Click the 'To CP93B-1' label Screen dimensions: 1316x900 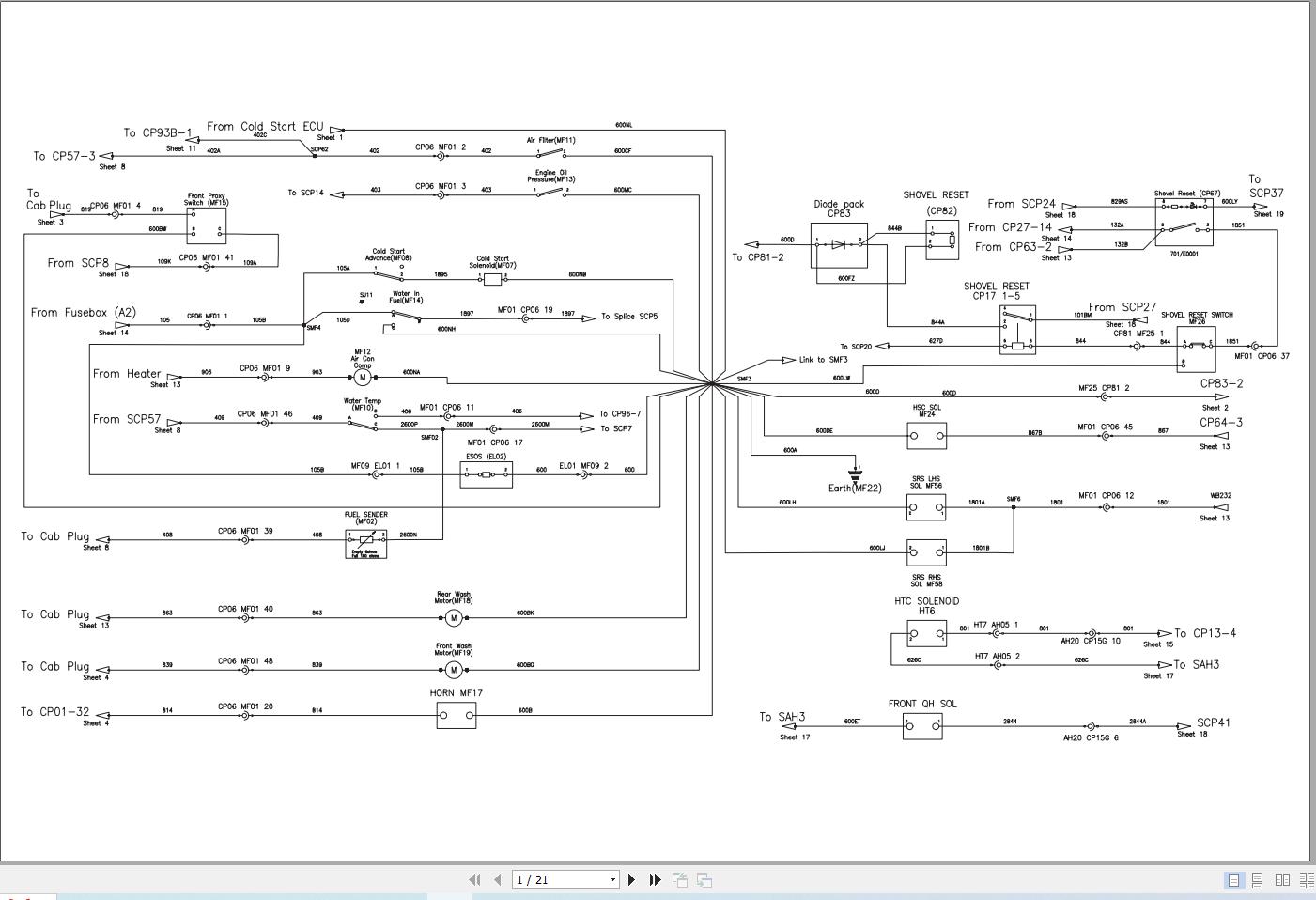click(158, 133)
